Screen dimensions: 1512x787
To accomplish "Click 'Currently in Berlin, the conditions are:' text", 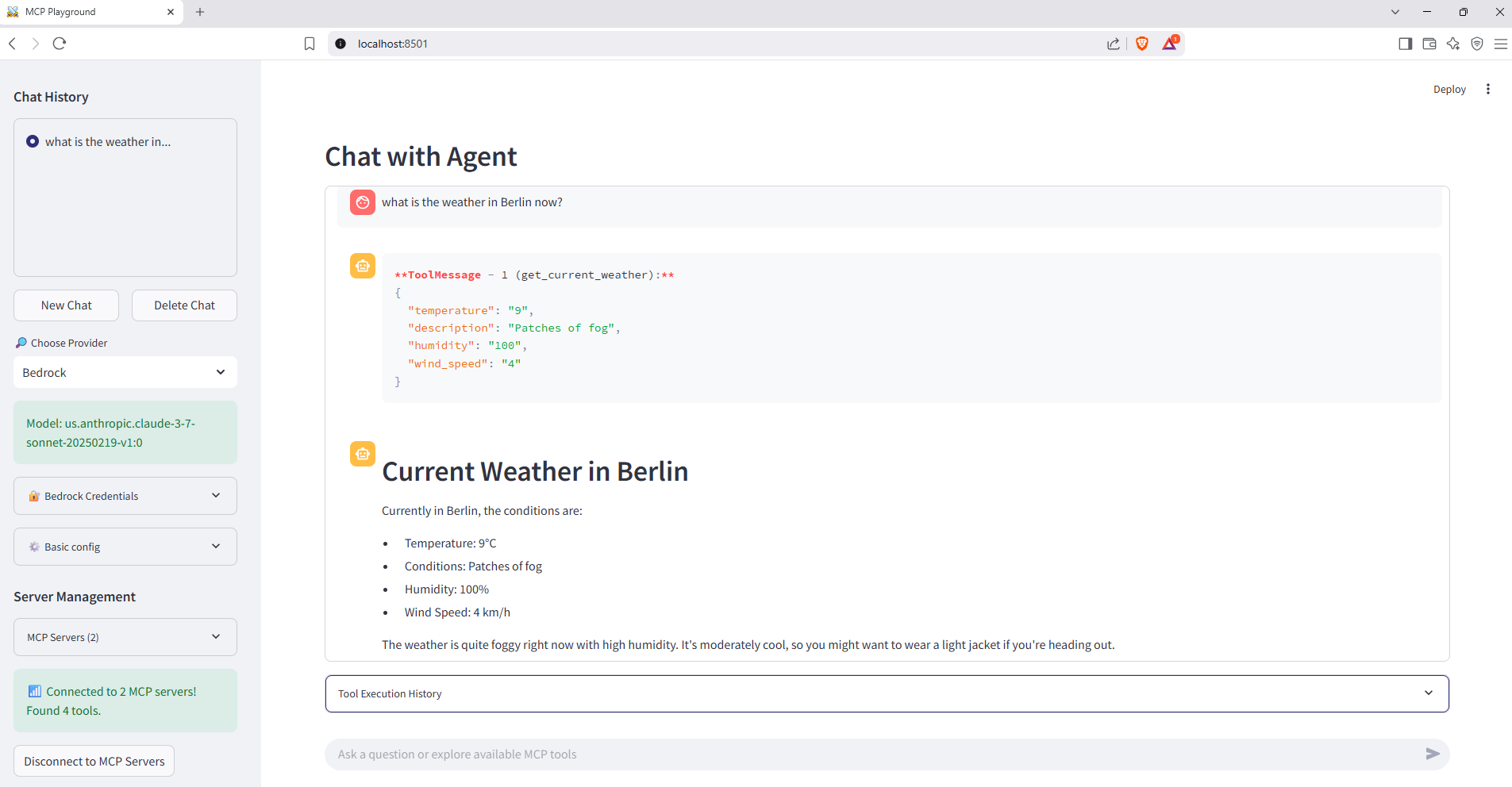I will tap(482, 511).
